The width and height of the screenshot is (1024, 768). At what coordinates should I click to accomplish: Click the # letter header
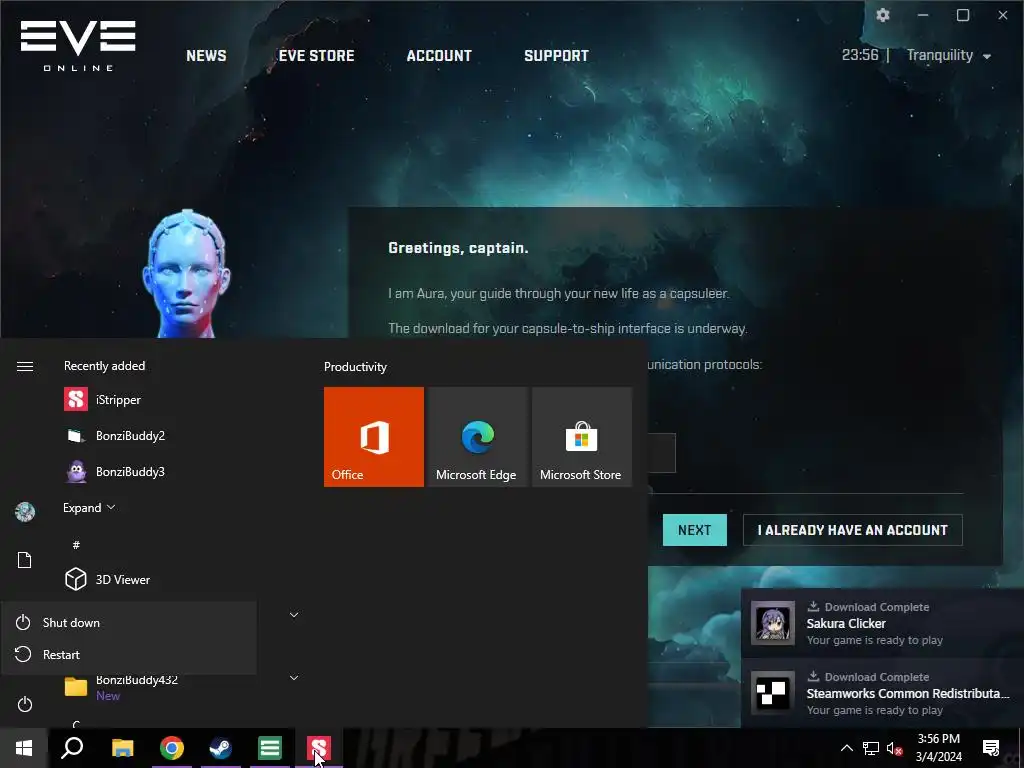(x=76, y=545)
